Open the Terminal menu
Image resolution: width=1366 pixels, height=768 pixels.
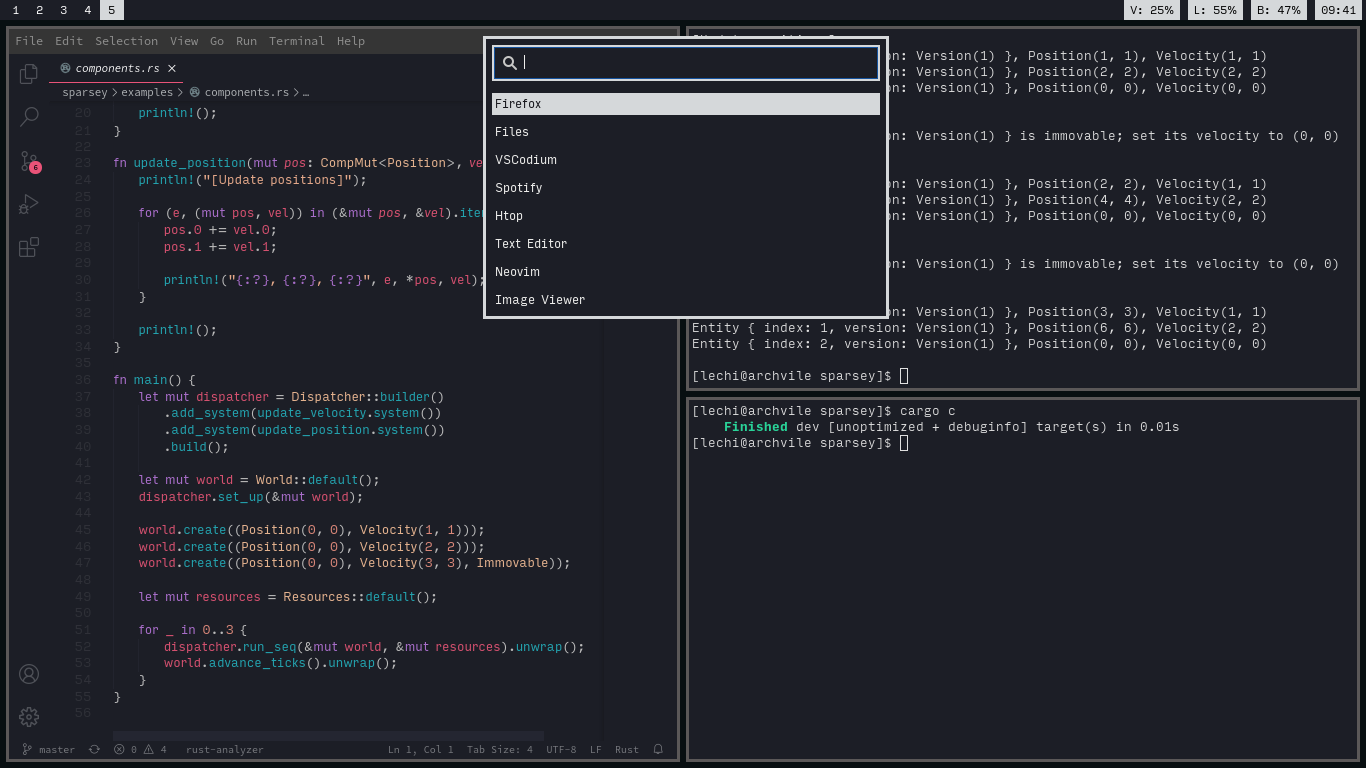pos(296,41)
